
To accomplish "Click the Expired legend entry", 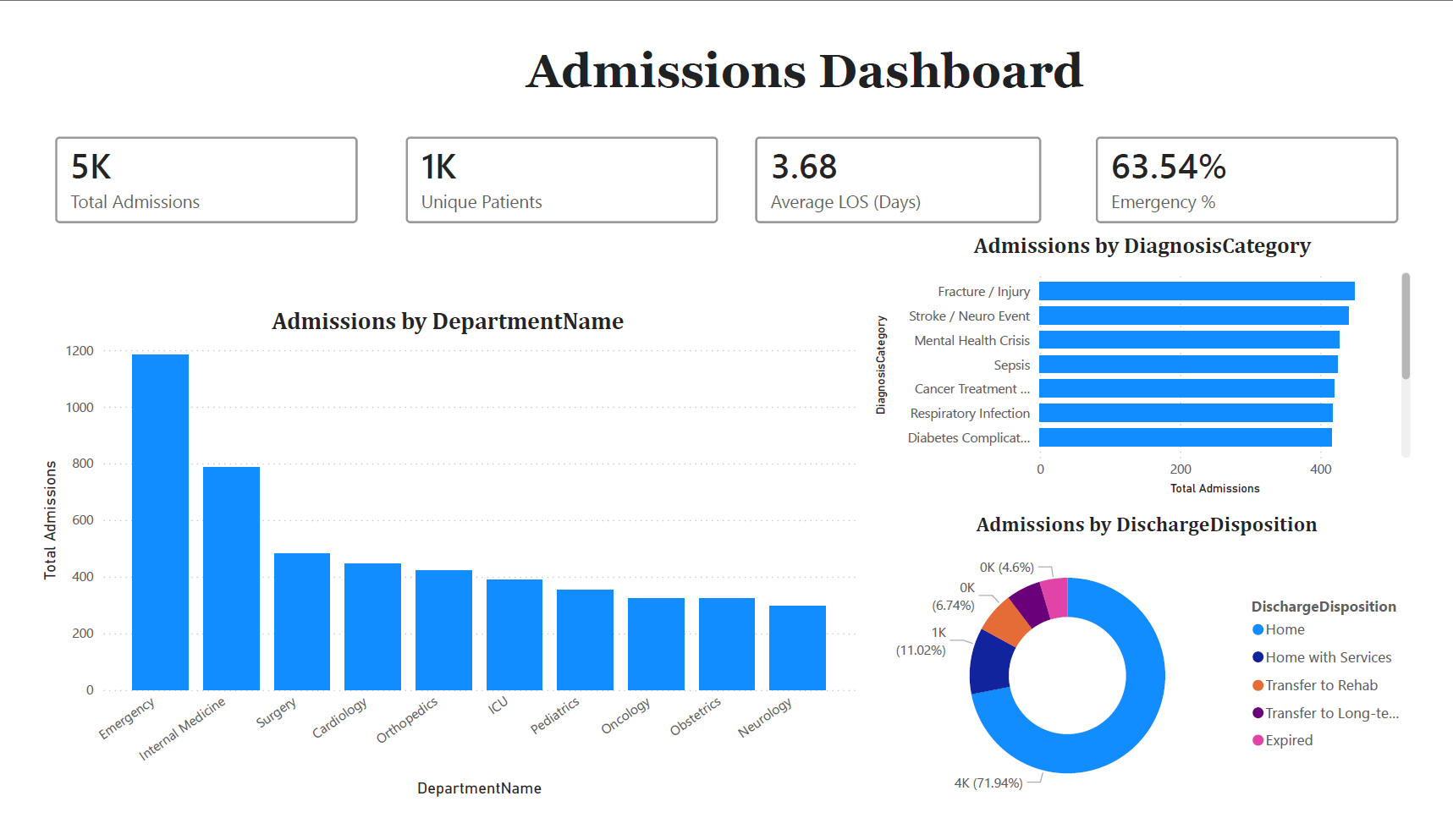I will (x=1283, y=740).
